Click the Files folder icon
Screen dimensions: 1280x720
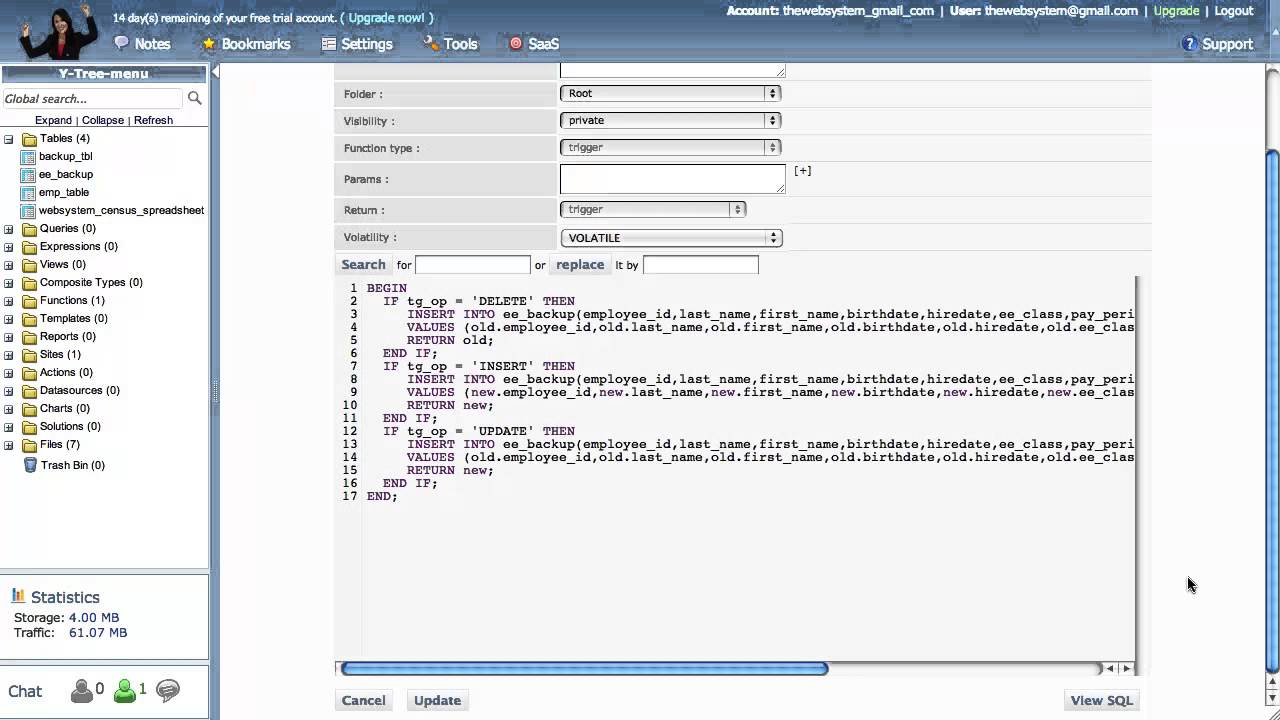[30, 445]
